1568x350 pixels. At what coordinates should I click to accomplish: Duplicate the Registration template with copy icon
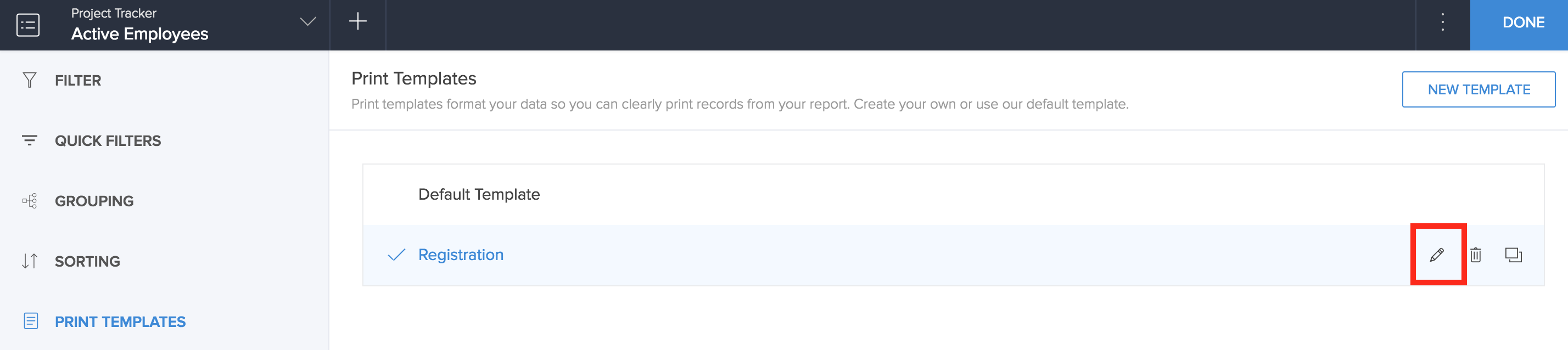[1513, 255]
